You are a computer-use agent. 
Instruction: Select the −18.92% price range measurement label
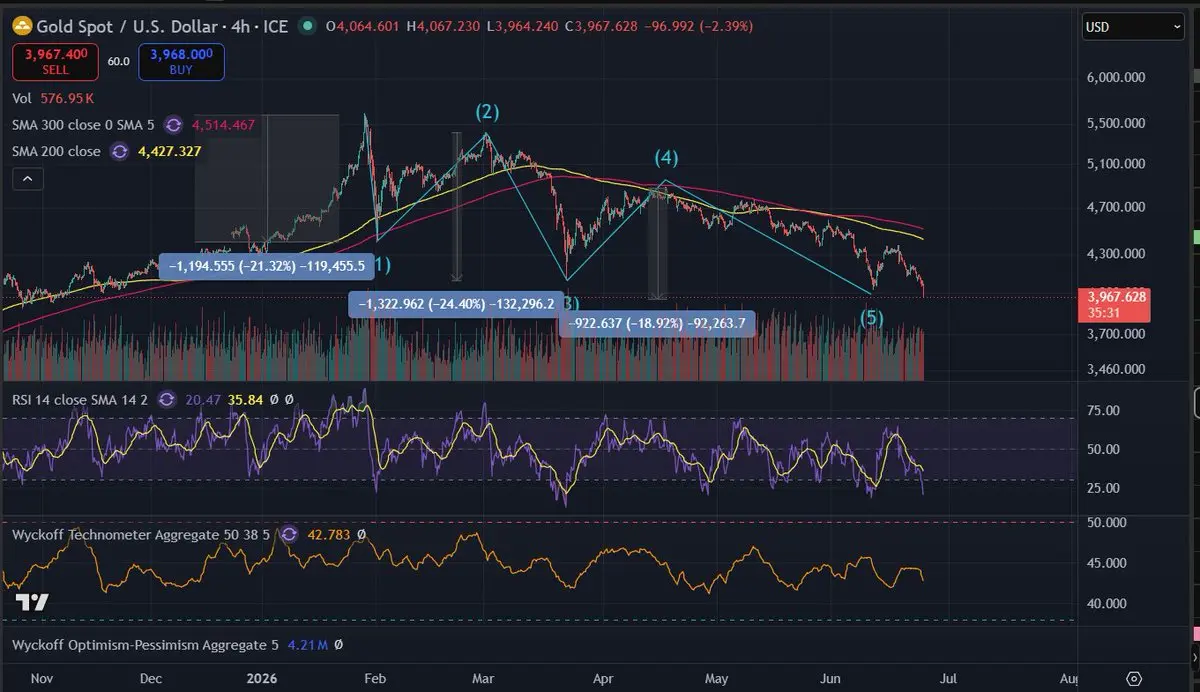click(x=656, y=323)
